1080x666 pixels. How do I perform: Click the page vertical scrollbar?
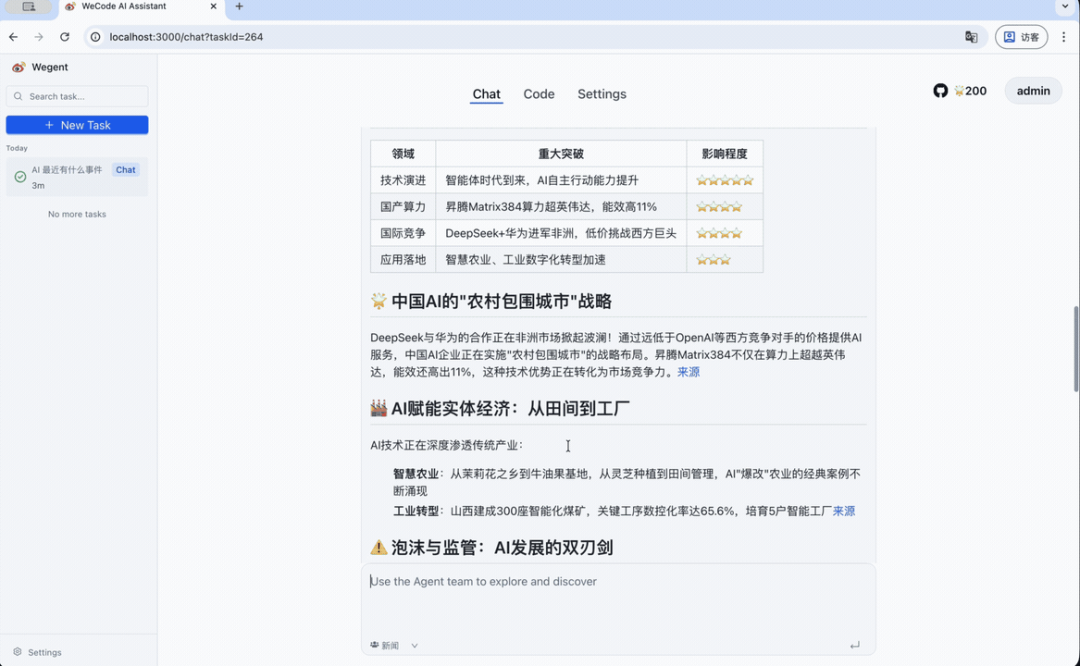pyautogui.click(x=1076, y=348)
